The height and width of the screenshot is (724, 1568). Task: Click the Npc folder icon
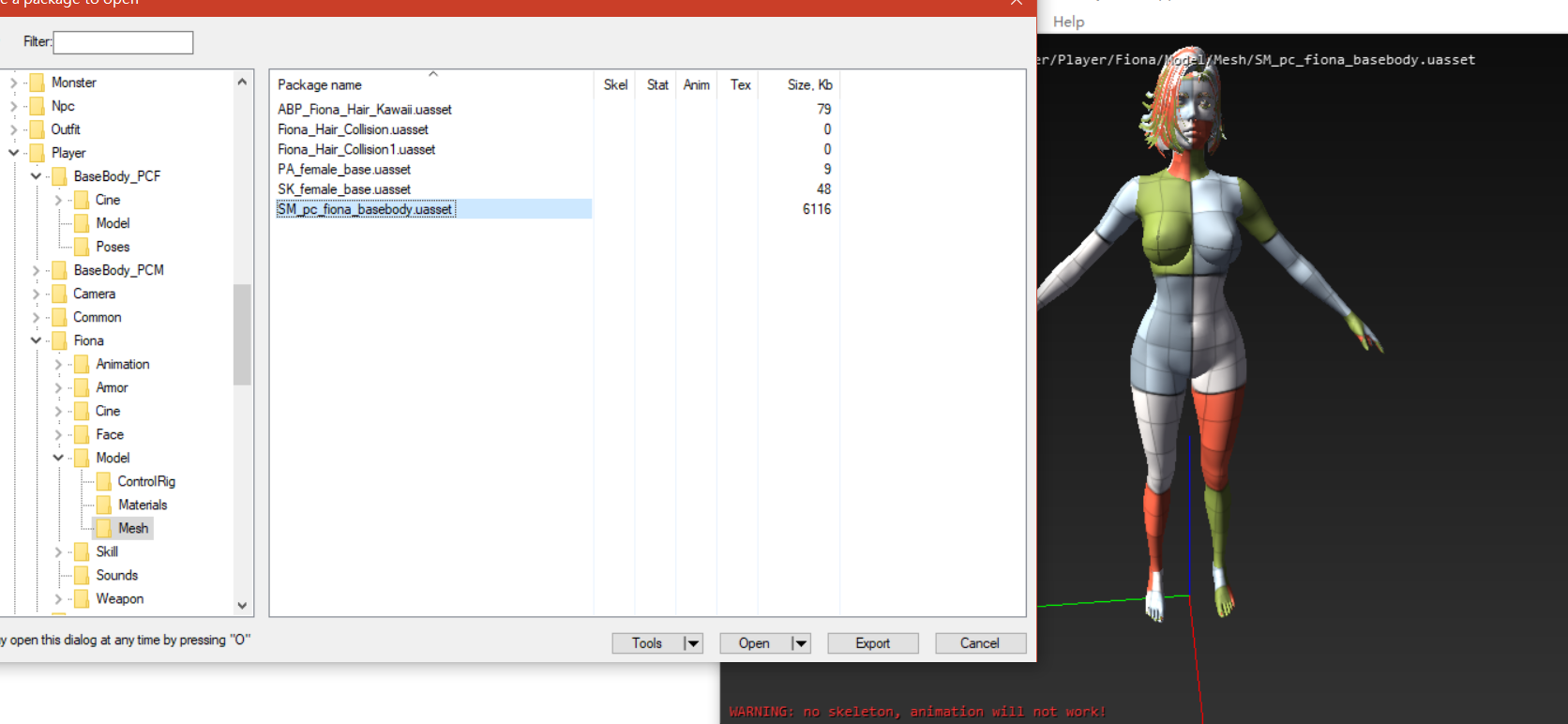pos(38,106)
